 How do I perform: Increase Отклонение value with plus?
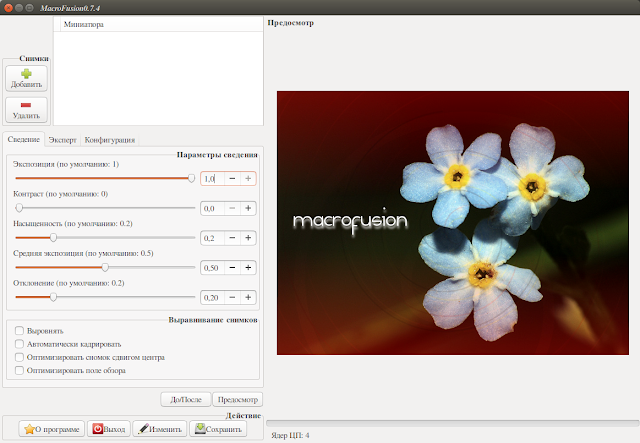(x=248, y=297)
